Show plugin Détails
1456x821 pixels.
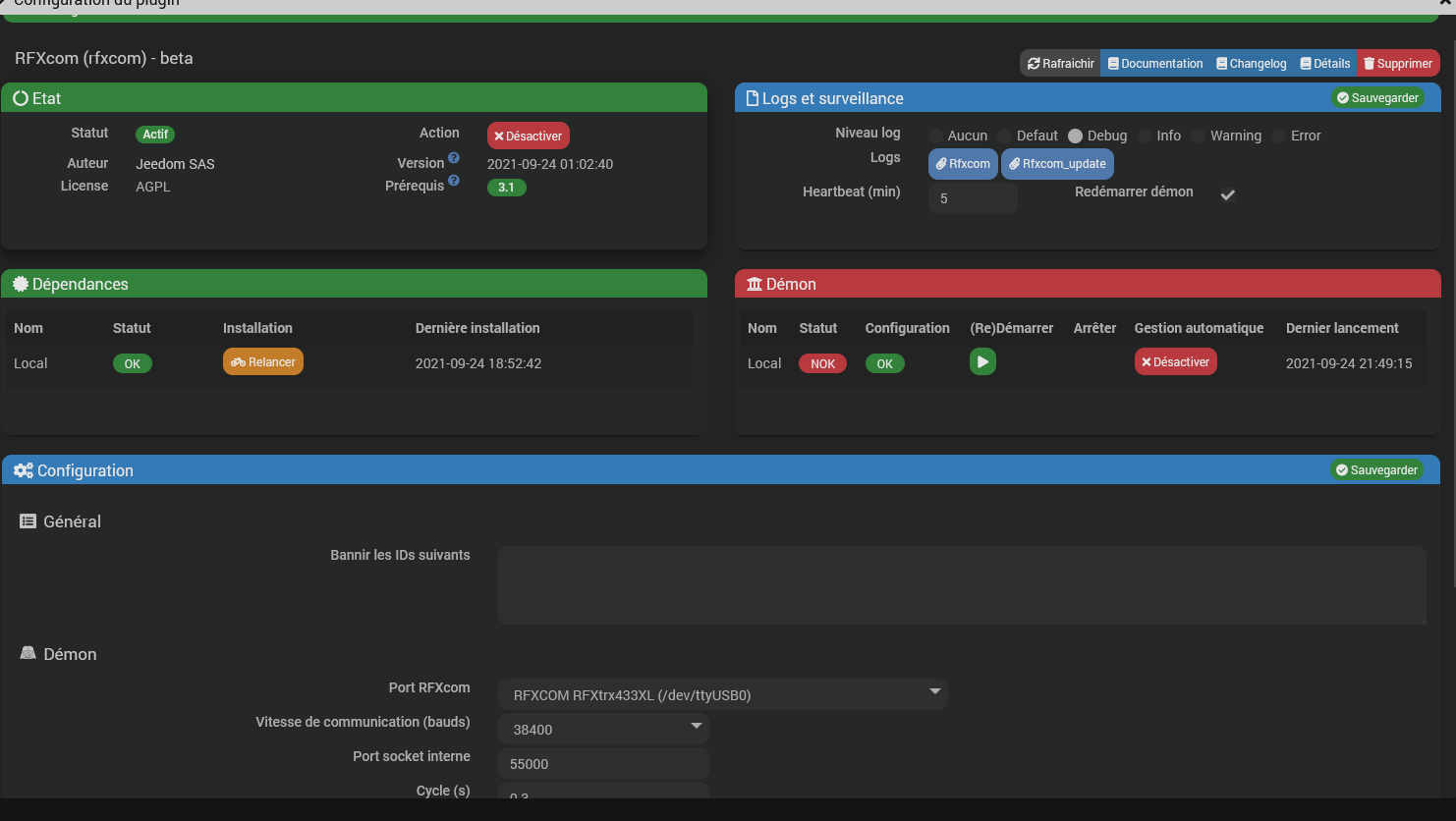1324,63
